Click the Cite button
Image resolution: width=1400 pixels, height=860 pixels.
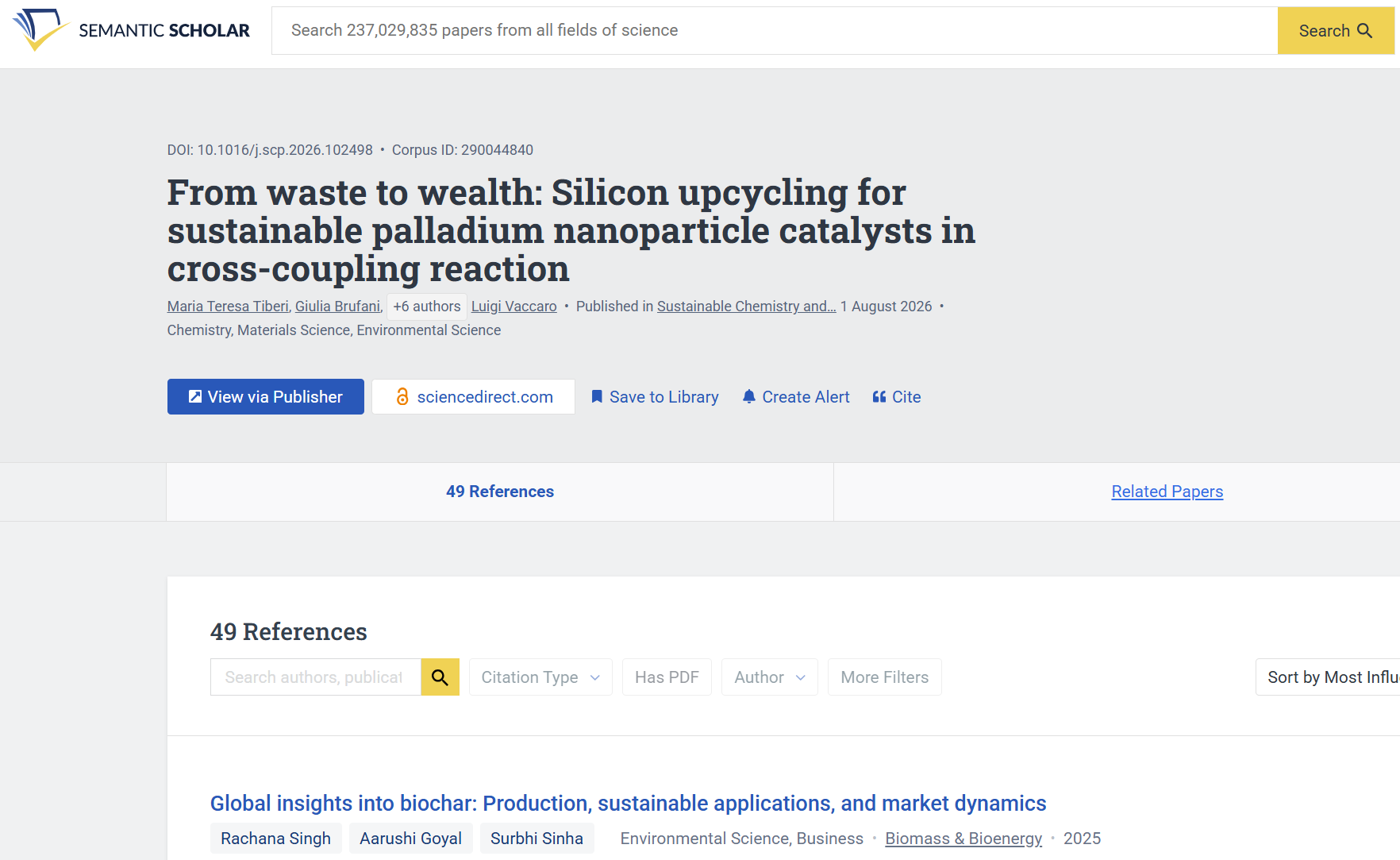pos(897,396)
